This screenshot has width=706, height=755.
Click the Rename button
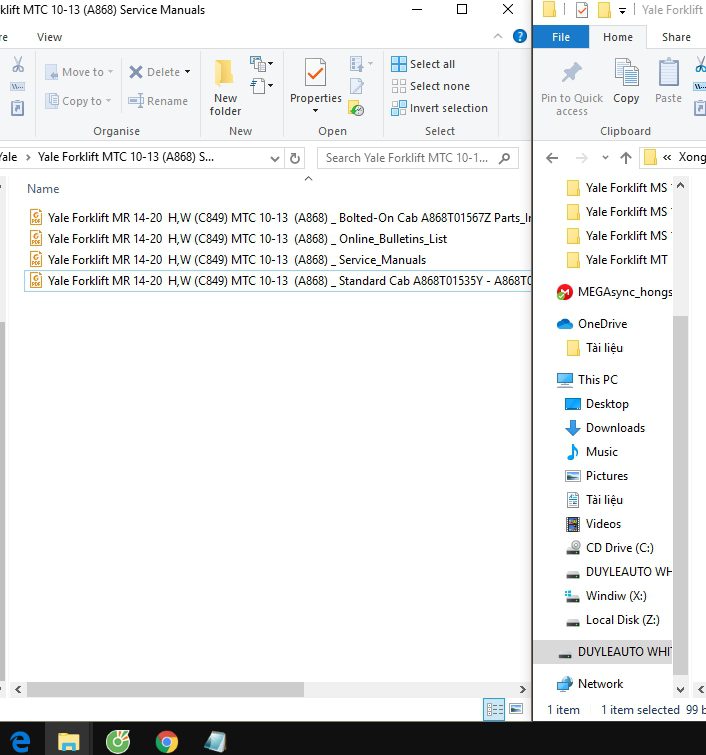click(157, 101)
